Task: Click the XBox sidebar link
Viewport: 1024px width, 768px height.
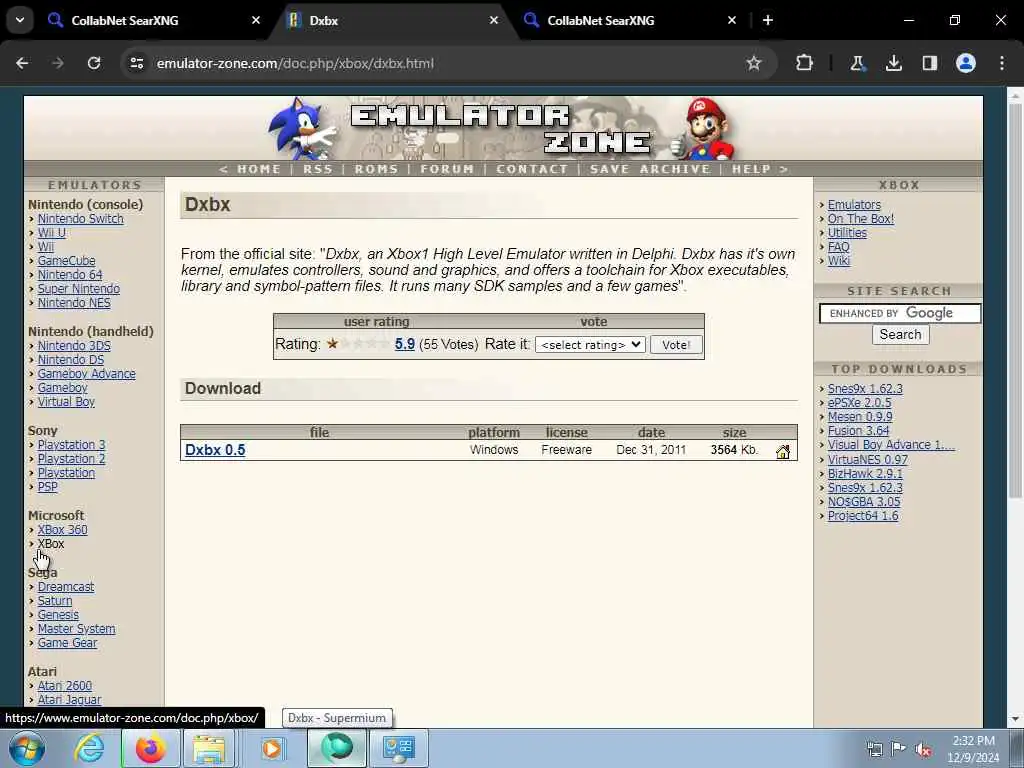Action: point(51,544)
